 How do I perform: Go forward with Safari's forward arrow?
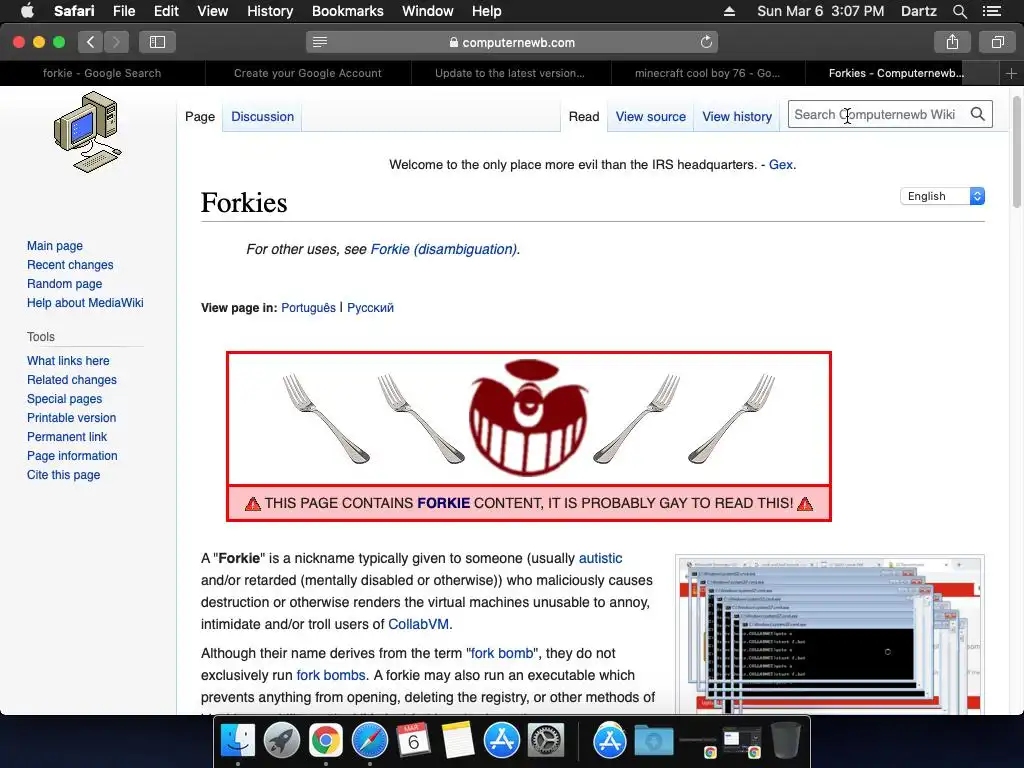pyautogui.click(x=116, y=42)
